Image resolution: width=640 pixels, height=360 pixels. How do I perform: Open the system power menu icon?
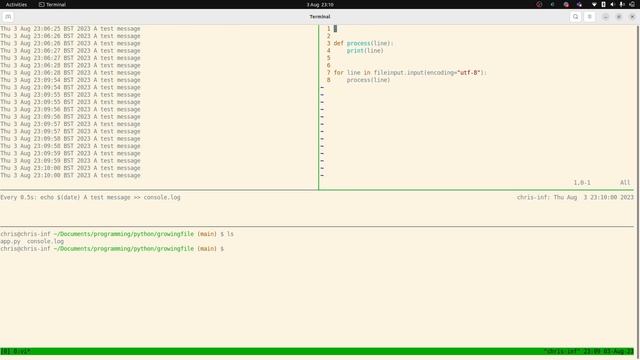coord(632,4)
